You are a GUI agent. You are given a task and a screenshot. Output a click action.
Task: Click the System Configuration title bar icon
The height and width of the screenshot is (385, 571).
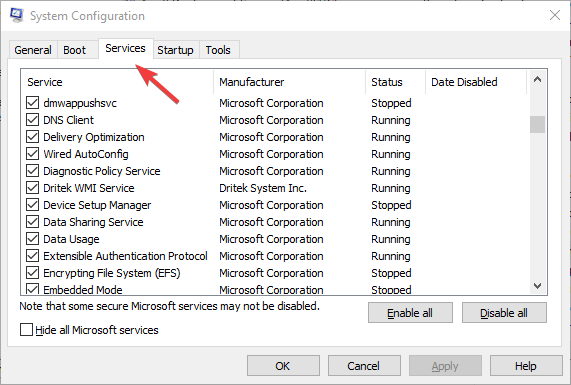(16, 16)
